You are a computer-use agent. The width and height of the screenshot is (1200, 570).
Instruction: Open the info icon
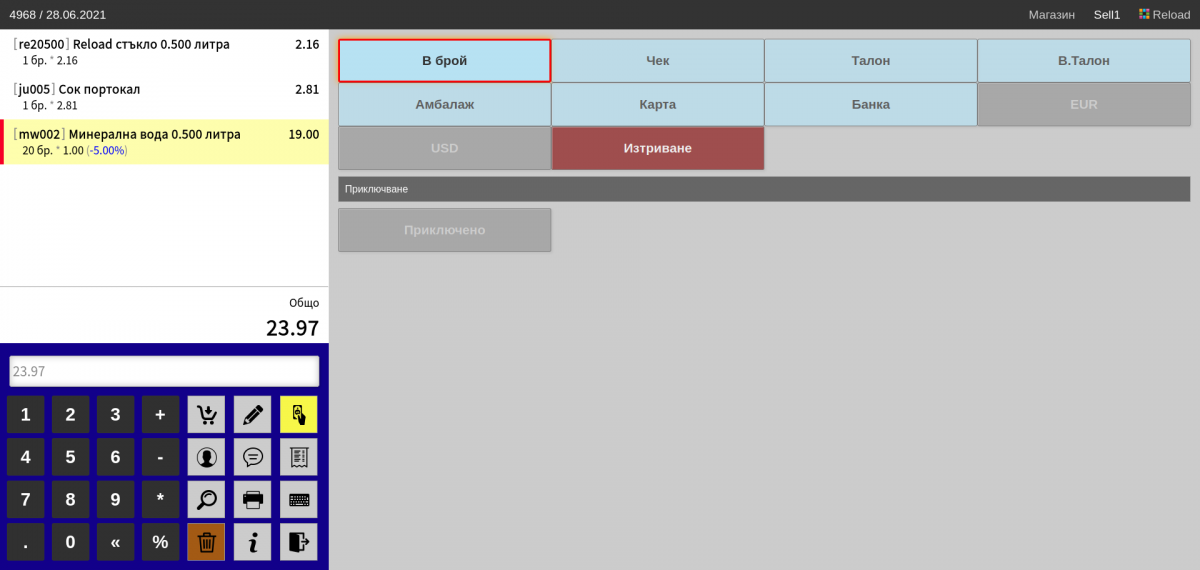coord(252,542)
